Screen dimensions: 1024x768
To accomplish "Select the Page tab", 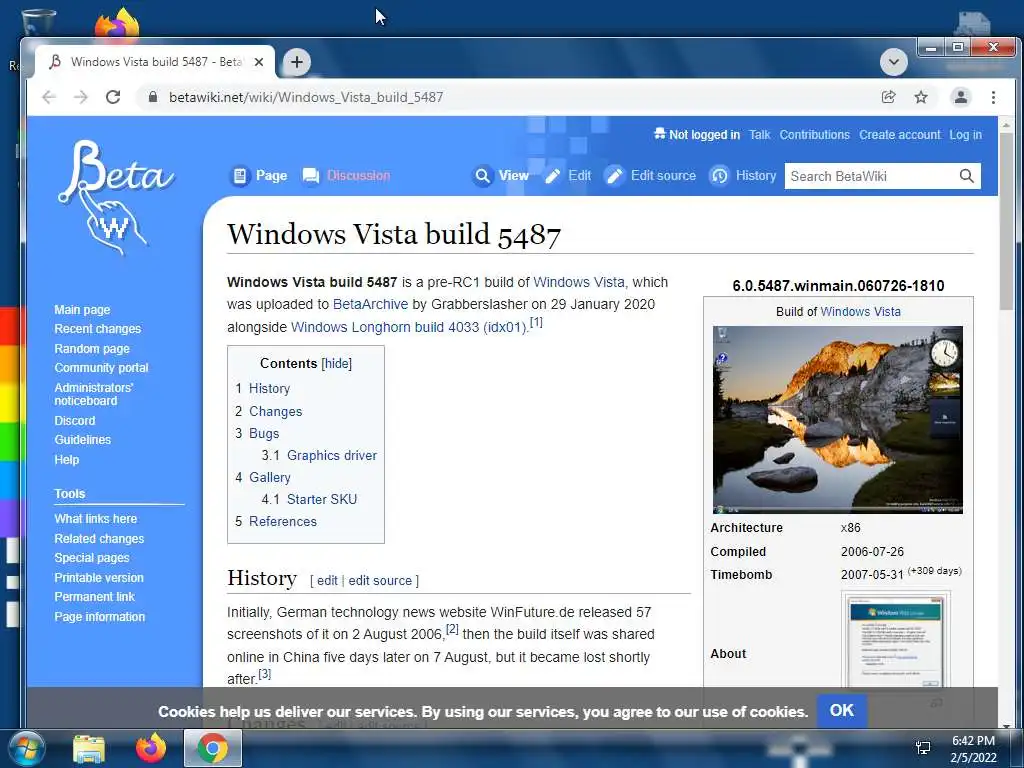I will coord(259,176).
